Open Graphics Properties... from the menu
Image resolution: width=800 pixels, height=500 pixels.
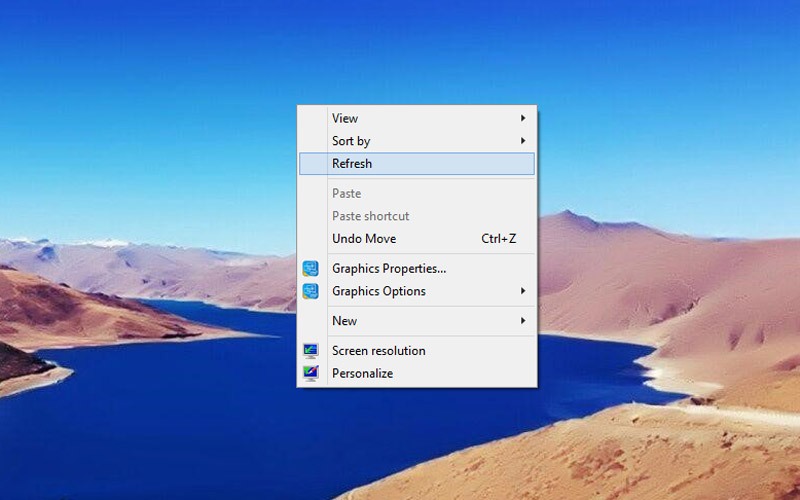[417, 268]
